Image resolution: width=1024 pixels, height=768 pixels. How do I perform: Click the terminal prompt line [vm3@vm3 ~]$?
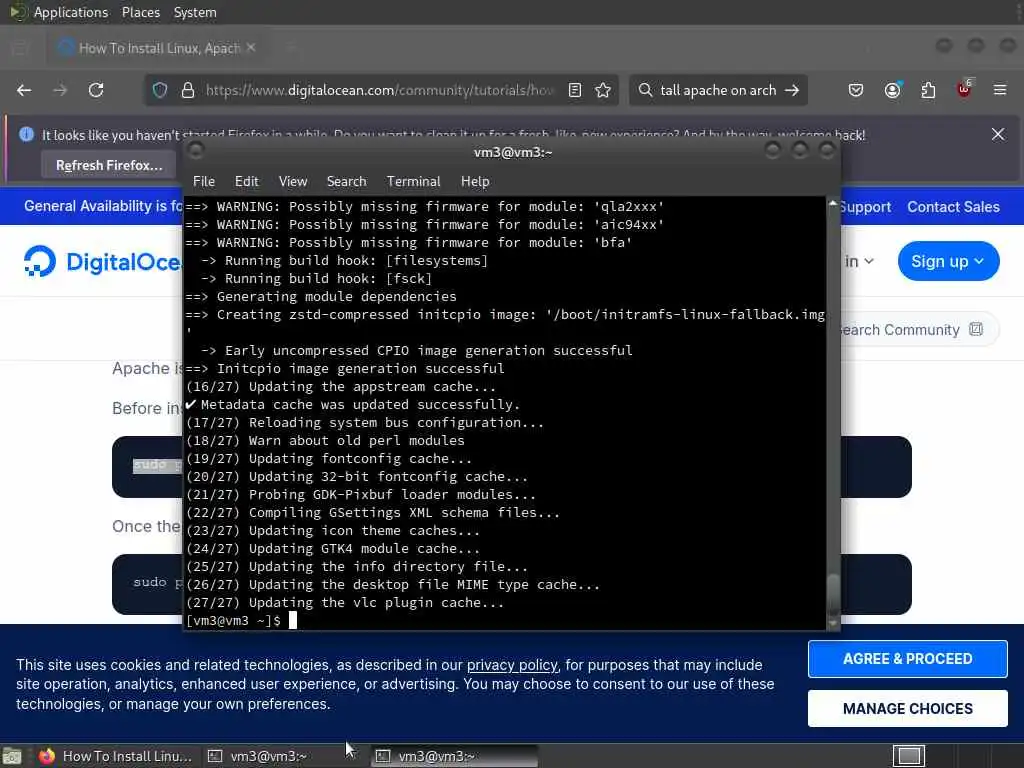point(234,620)
